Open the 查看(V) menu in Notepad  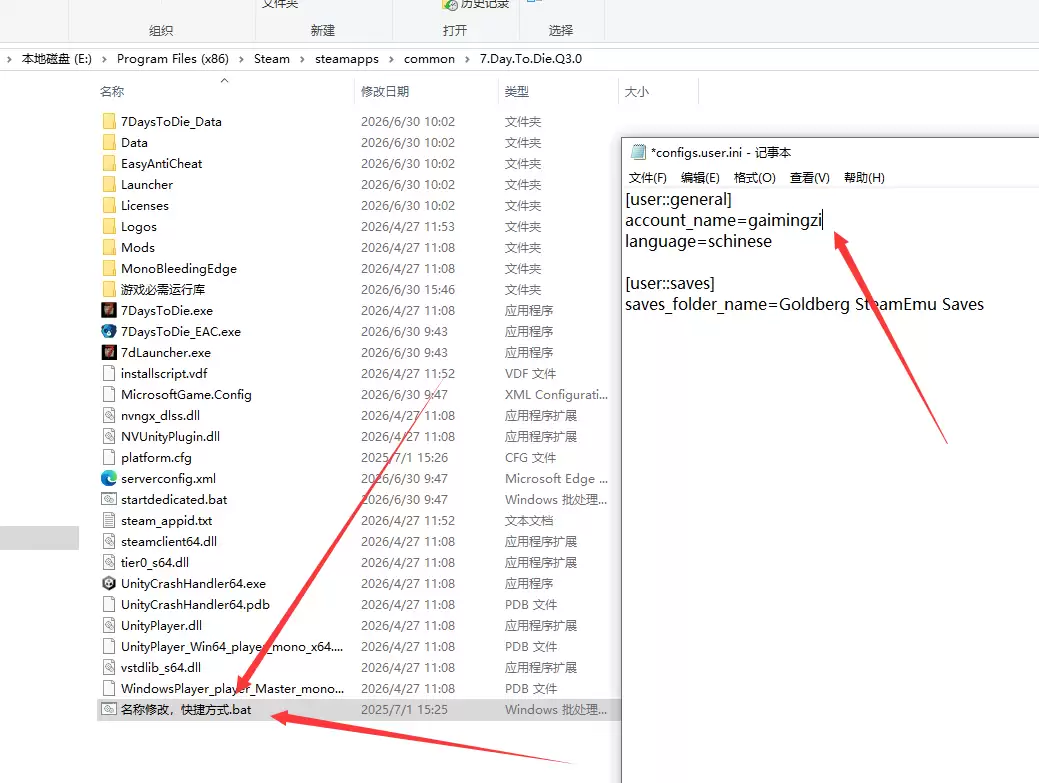click(810, 178)
